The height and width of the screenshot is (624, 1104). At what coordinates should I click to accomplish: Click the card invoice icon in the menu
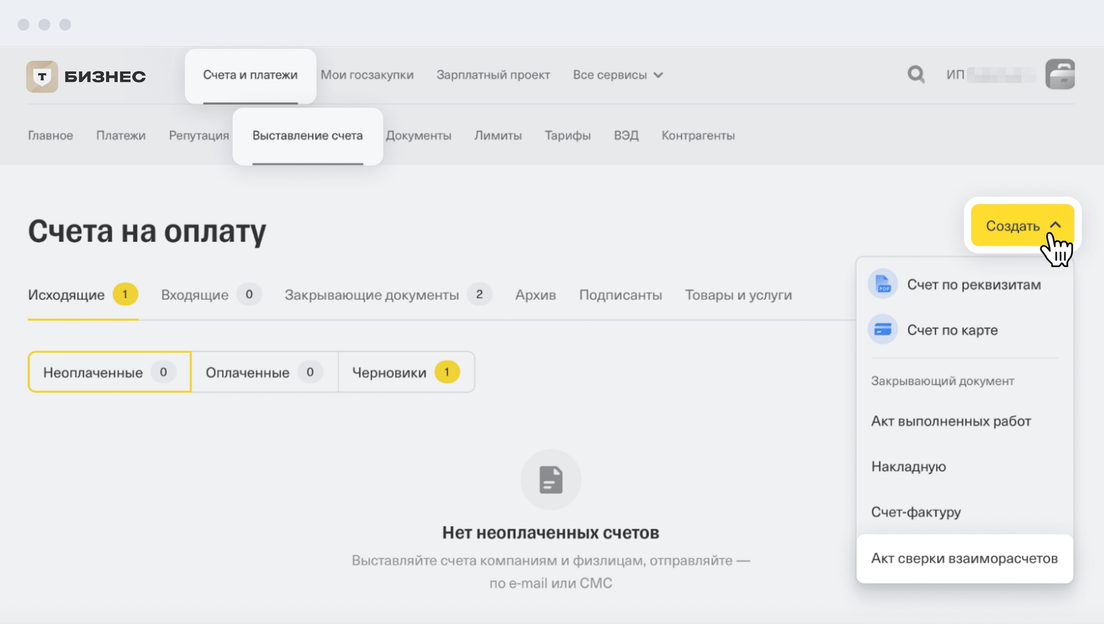[883, 329]
